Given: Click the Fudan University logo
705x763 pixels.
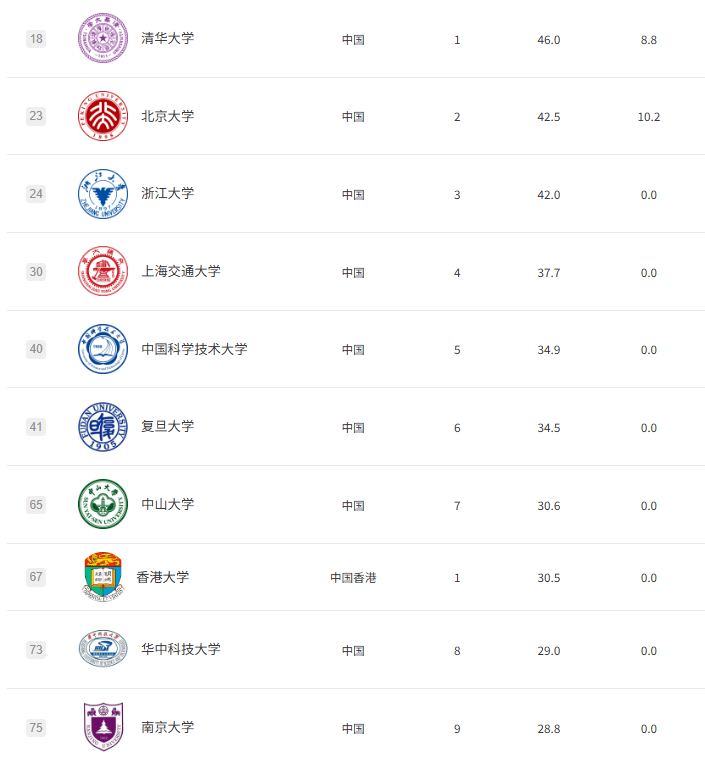Looking at the screenshot, I should coord(103,427).
